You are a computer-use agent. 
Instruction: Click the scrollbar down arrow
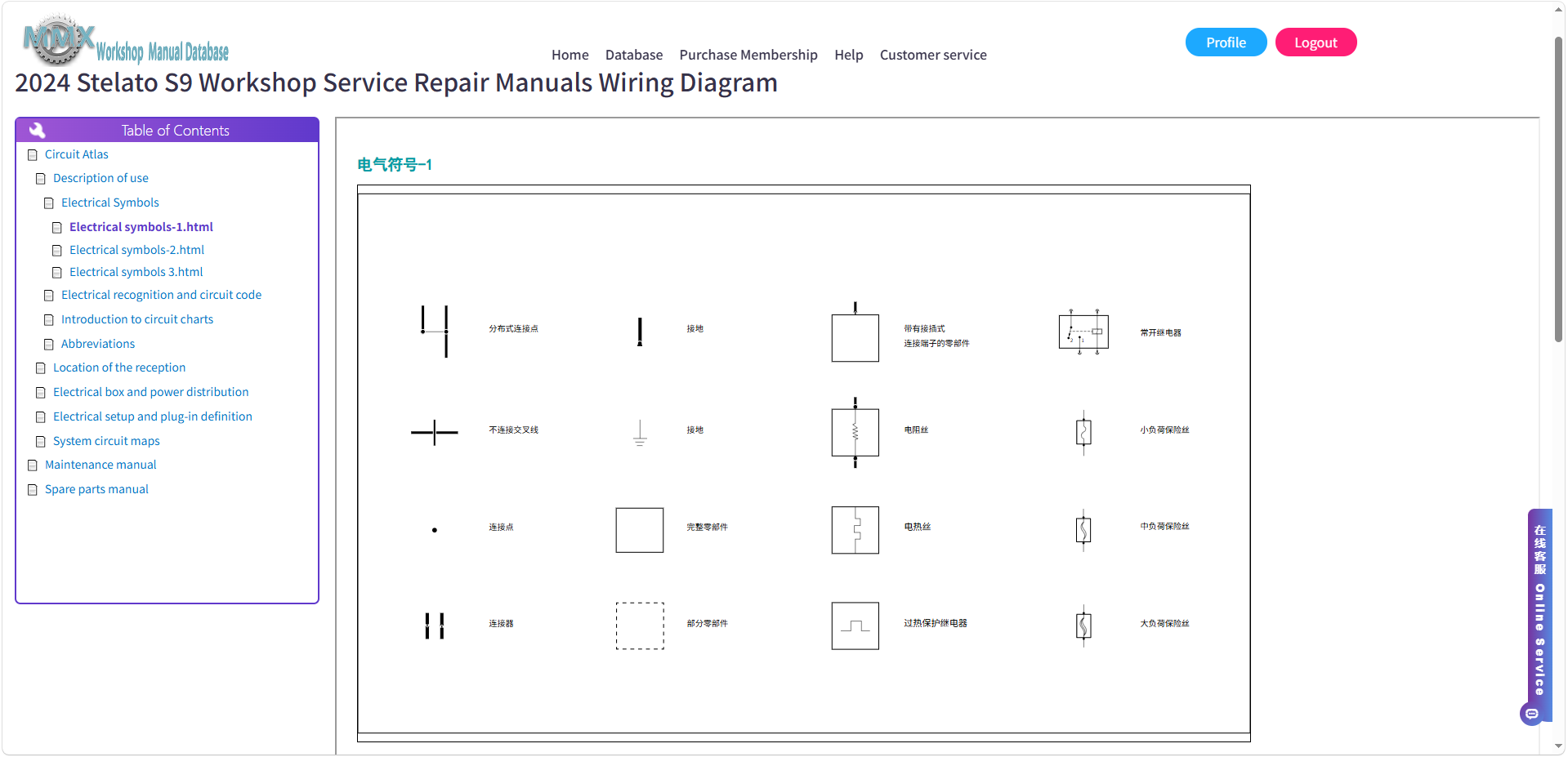tap(1559, 746)
